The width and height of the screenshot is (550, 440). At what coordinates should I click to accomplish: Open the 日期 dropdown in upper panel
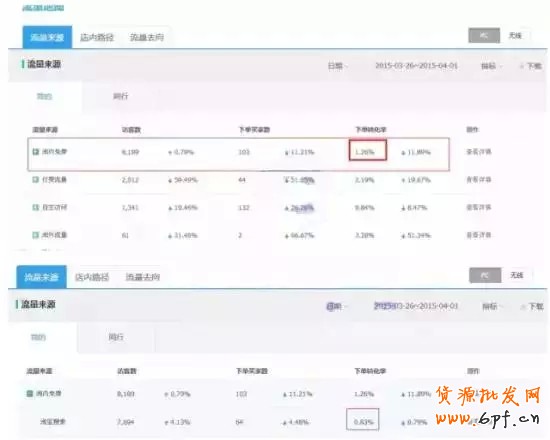tap(337, 66)
